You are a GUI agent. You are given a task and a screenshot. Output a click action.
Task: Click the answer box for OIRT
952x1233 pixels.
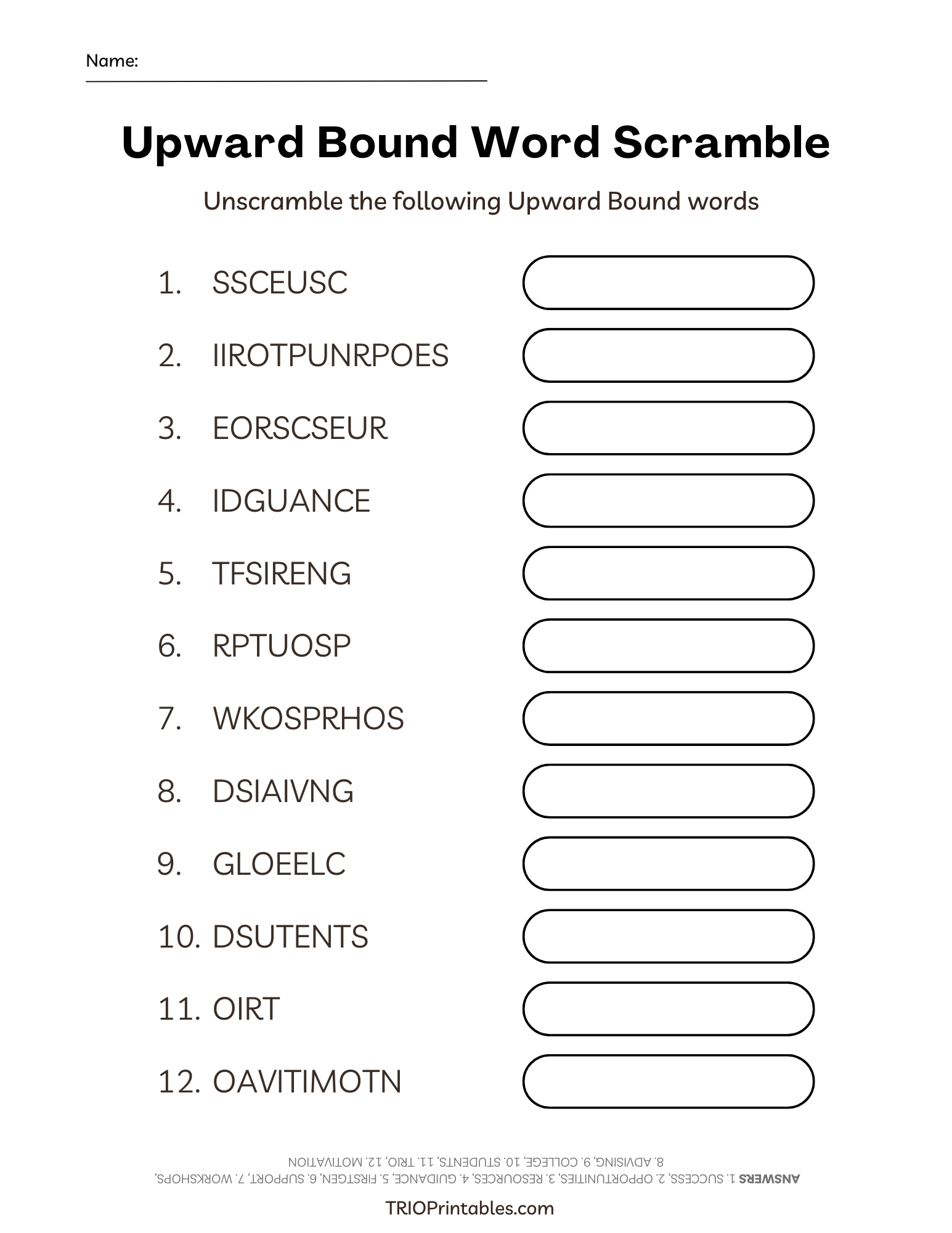coord(668,1009)
